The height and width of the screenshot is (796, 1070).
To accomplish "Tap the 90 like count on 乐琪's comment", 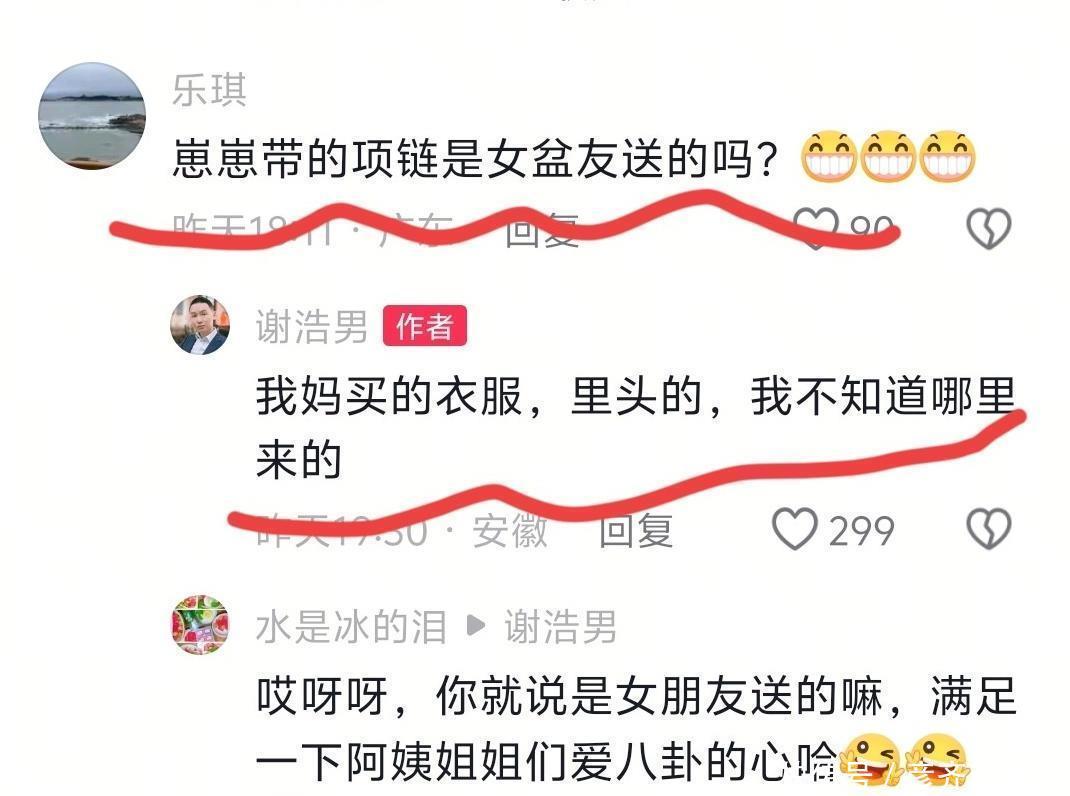I will 872,228.
